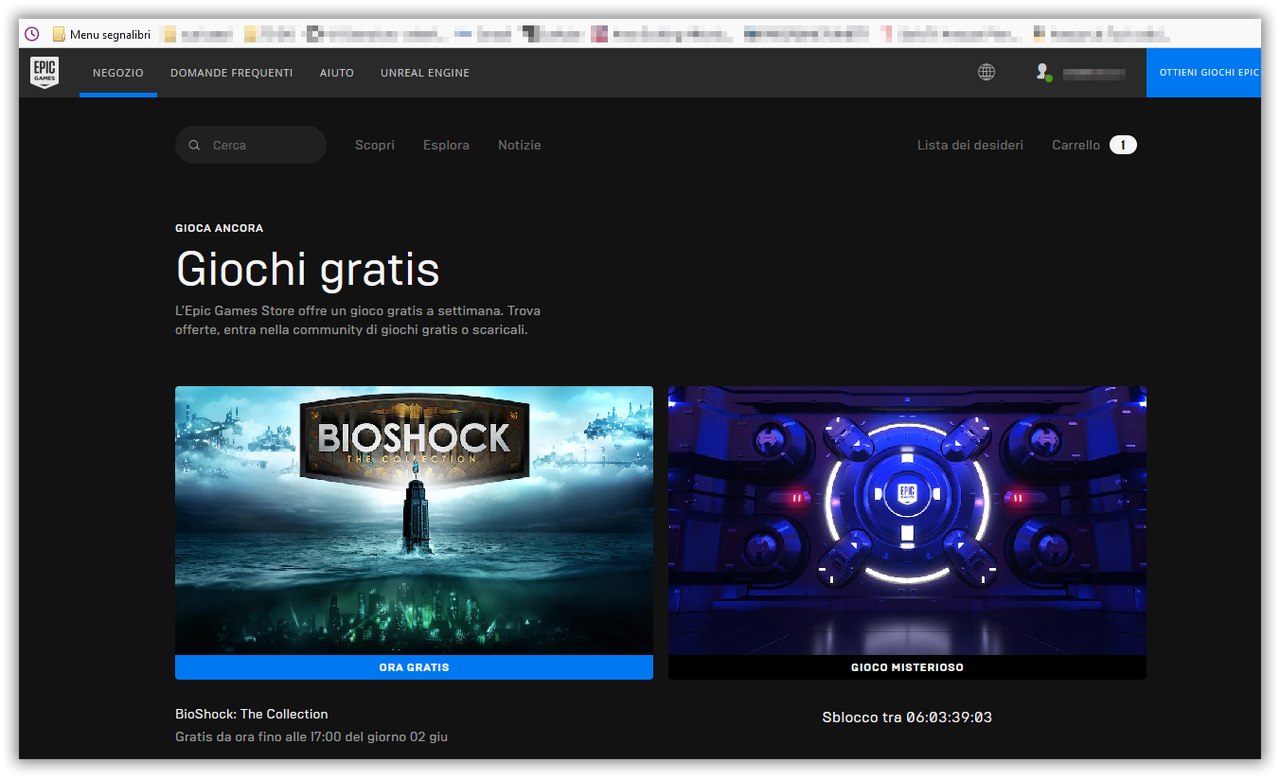1280x778 pixels.
Task: Click the OTTIENI GIOCHI EPIC button
Action: click(x=1204, y=73)
